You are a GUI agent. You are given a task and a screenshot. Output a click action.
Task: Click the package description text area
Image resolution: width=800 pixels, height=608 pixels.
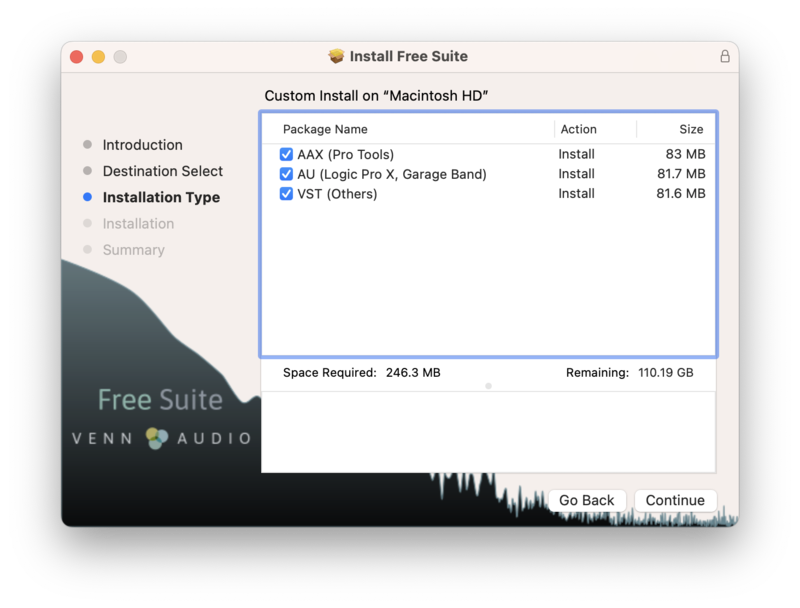pyautogui.click(x=488, y=430)
